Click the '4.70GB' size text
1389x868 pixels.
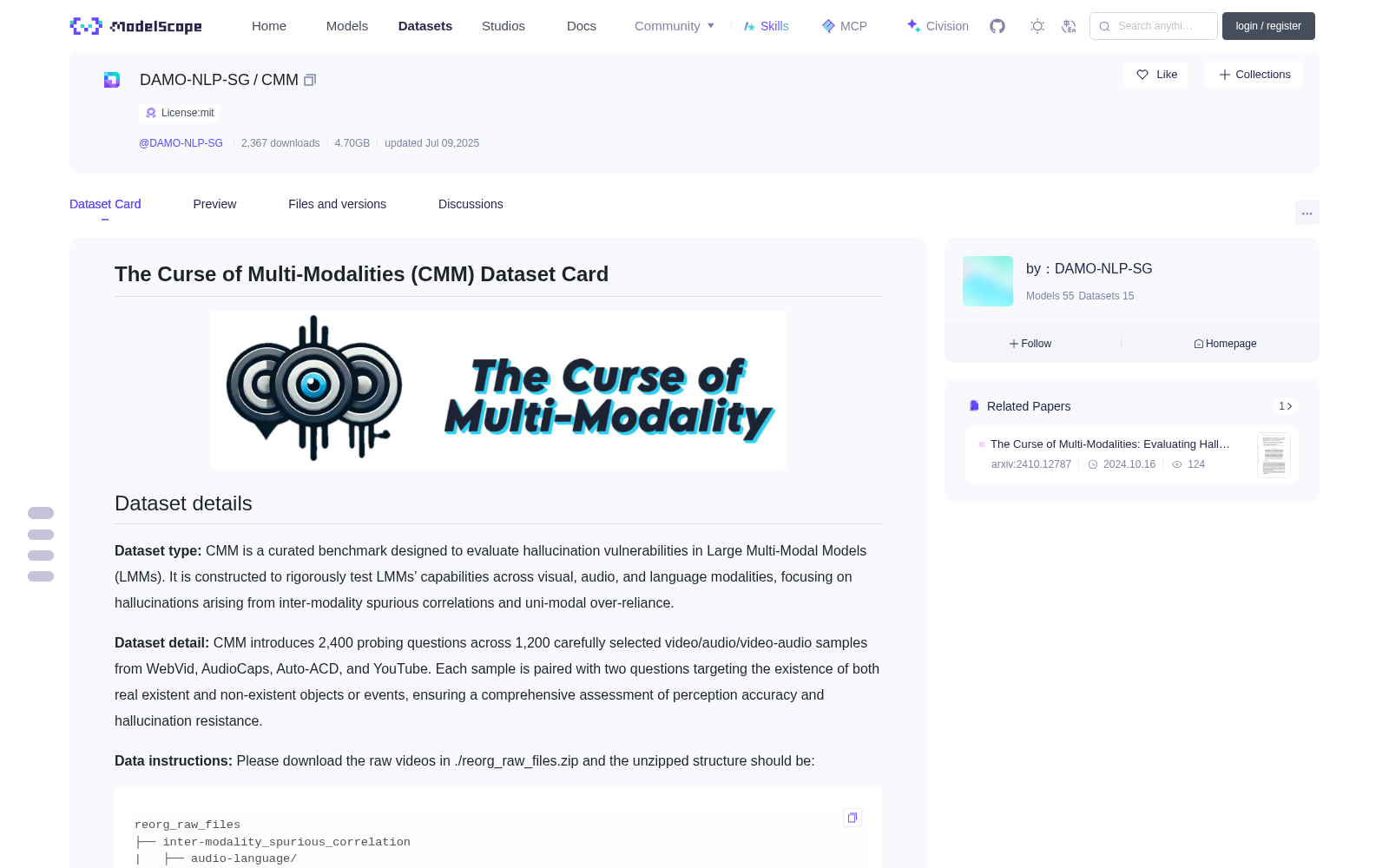tap(352, 143)
